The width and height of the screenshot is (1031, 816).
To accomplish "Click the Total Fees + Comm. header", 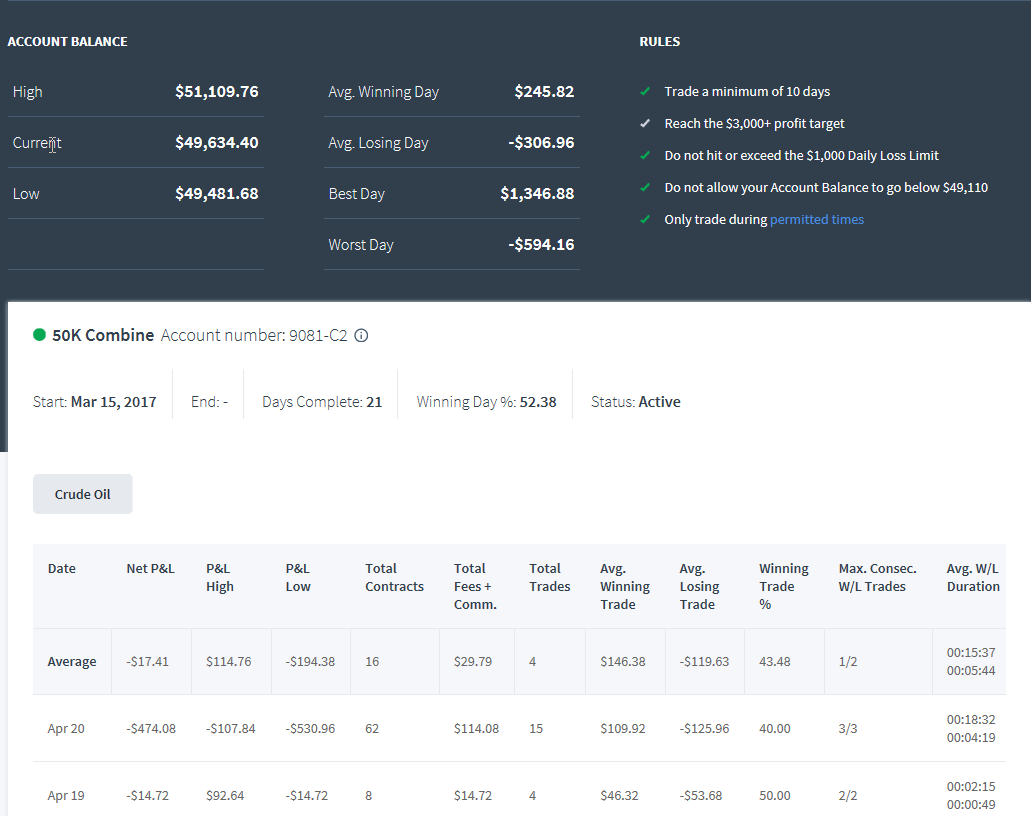I will (475, 586).
